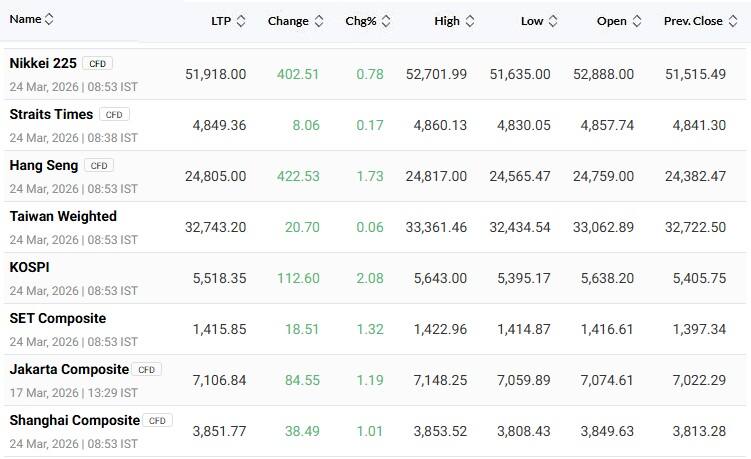This screenshot has width=751, height=459.
Task: Click the CFD label for Jakarta Composite
Action: [146, 370]
